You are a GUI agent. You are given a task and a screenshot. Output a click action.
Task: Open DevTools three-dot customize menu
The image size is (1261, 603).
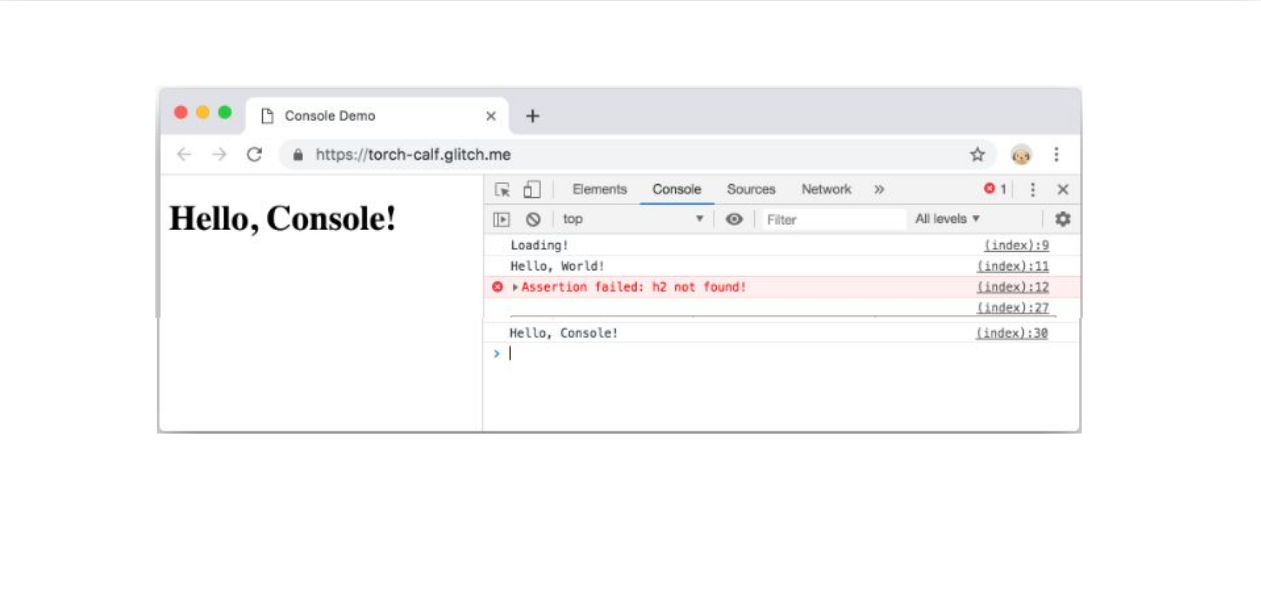point(1033,190)
